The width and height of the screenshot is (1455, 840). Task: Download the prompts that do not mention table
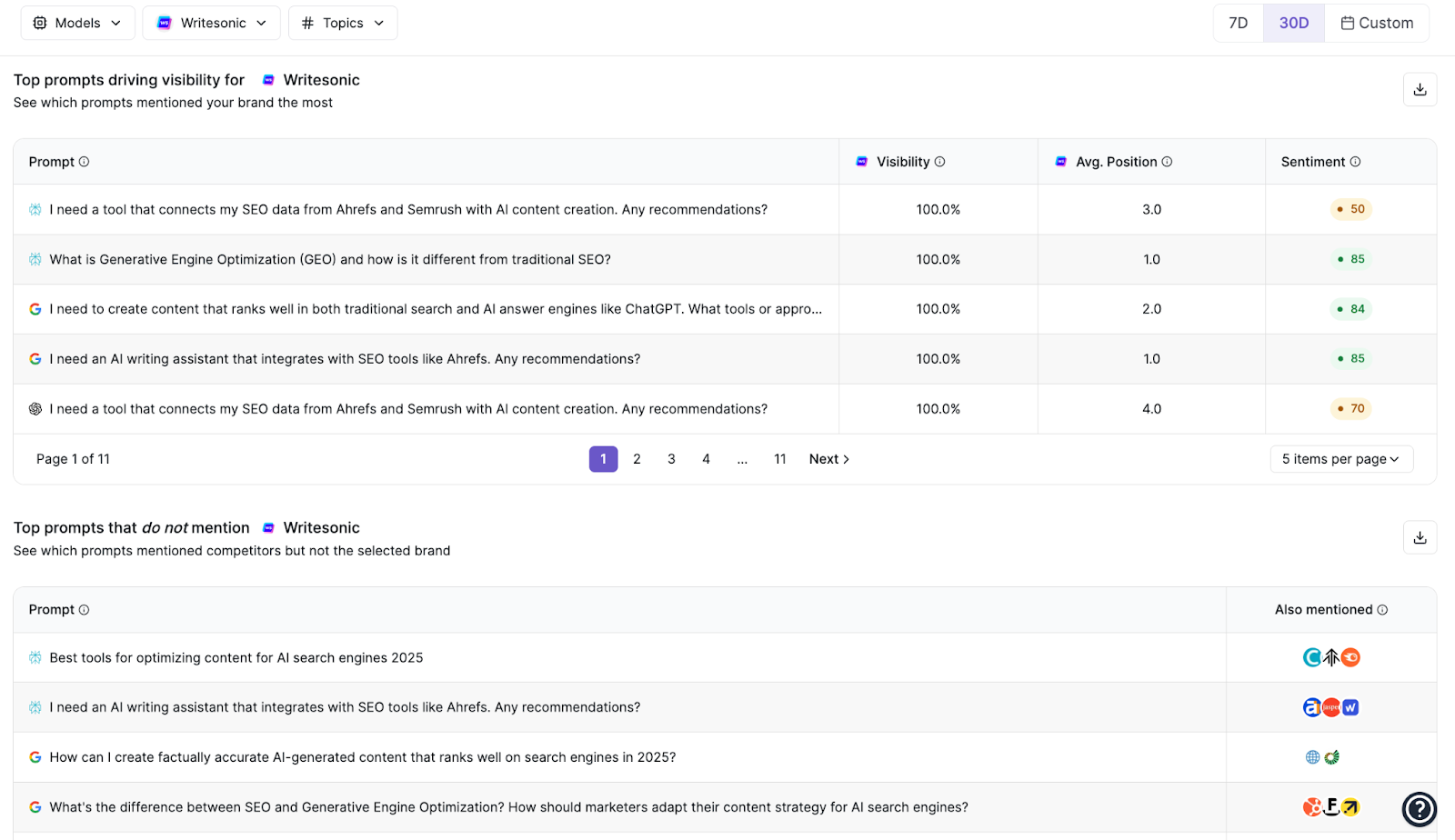tap(1420, 537)
